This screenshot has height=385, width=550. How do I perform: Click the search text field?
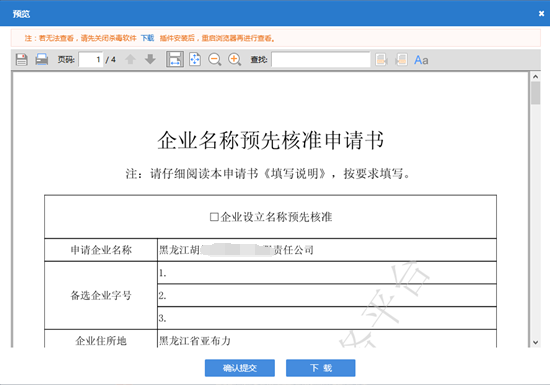[321, 60]
